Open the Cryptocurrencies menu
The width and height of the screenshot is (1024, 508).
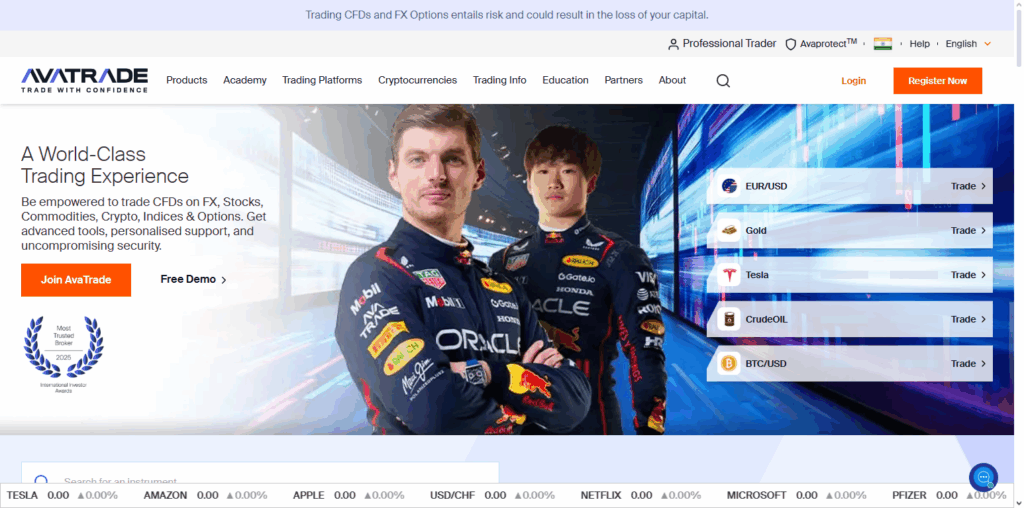[417, 80]
